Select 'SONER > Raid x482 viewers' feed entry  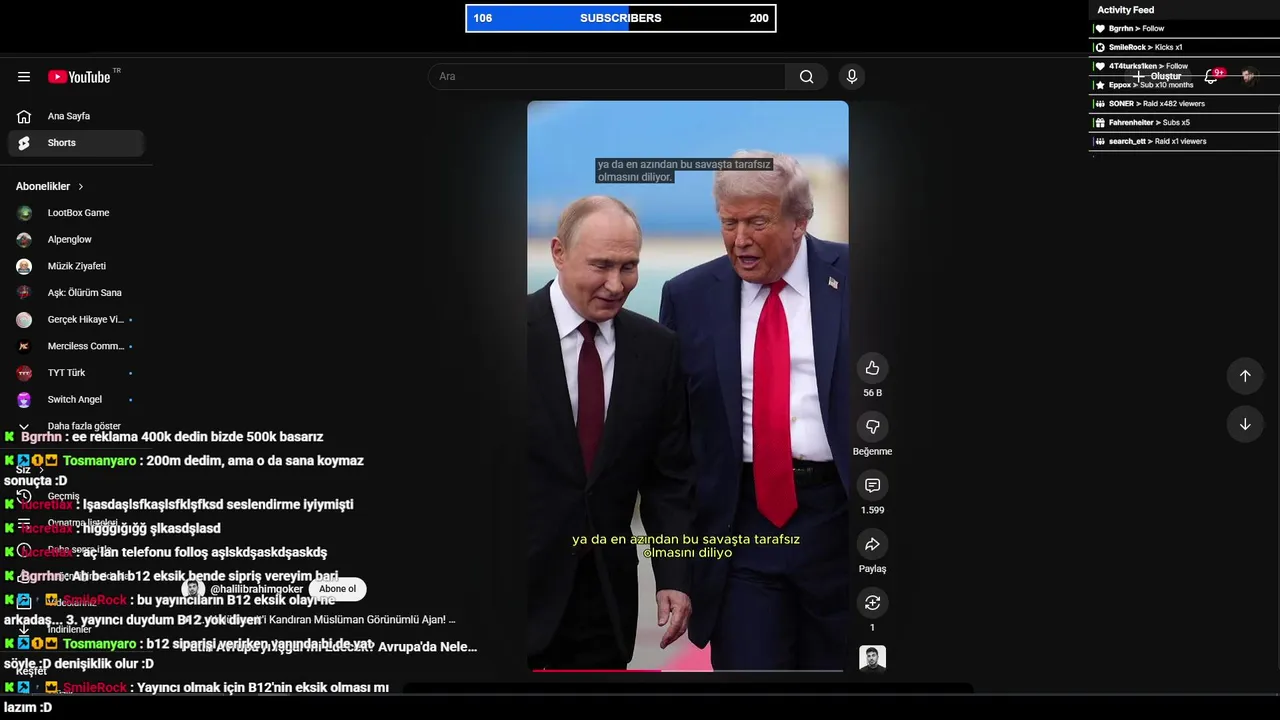pos(1184,104)
